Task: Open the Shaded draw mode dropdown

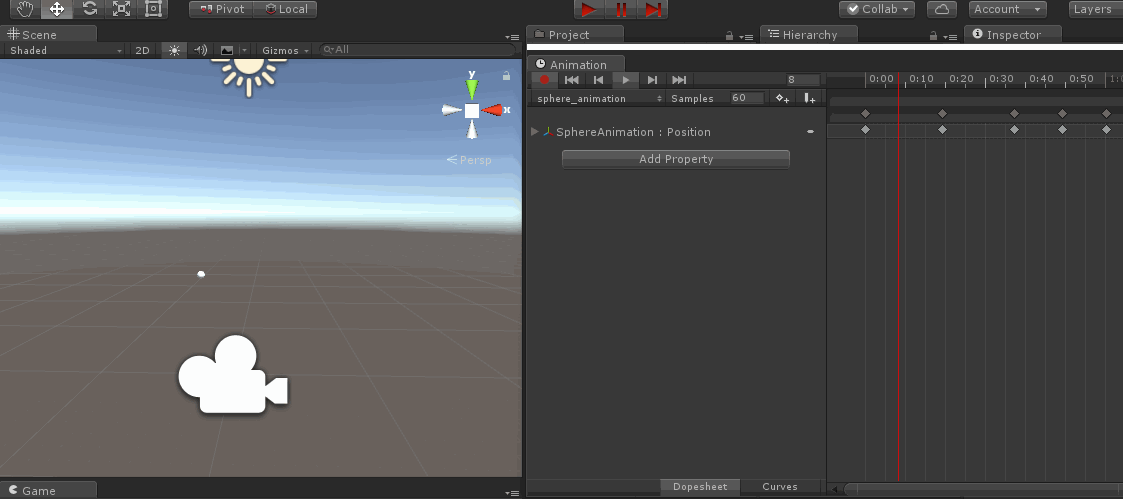Action: (x=64, y=50)
